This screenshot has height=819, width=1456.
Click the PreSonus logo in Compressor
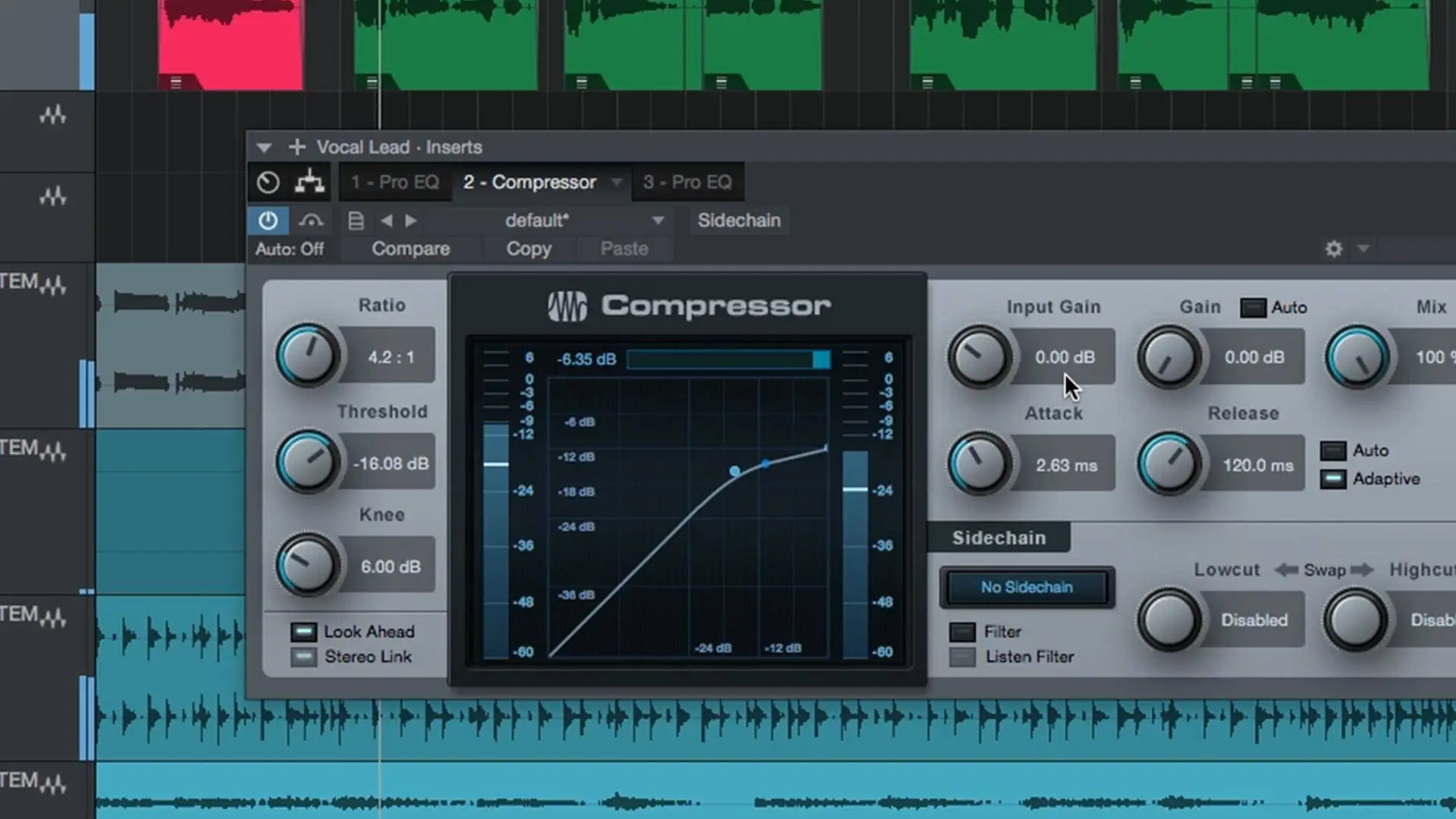tap(567, 306)
